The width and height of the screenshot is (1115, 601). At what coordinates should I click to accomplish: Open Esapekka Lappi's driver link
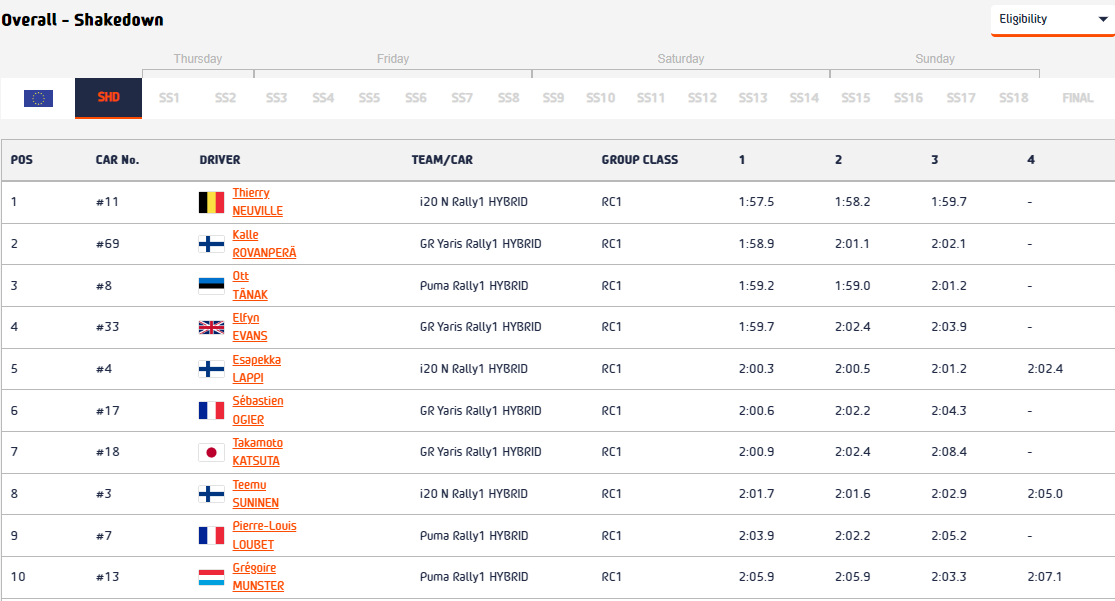click(256, 368)
